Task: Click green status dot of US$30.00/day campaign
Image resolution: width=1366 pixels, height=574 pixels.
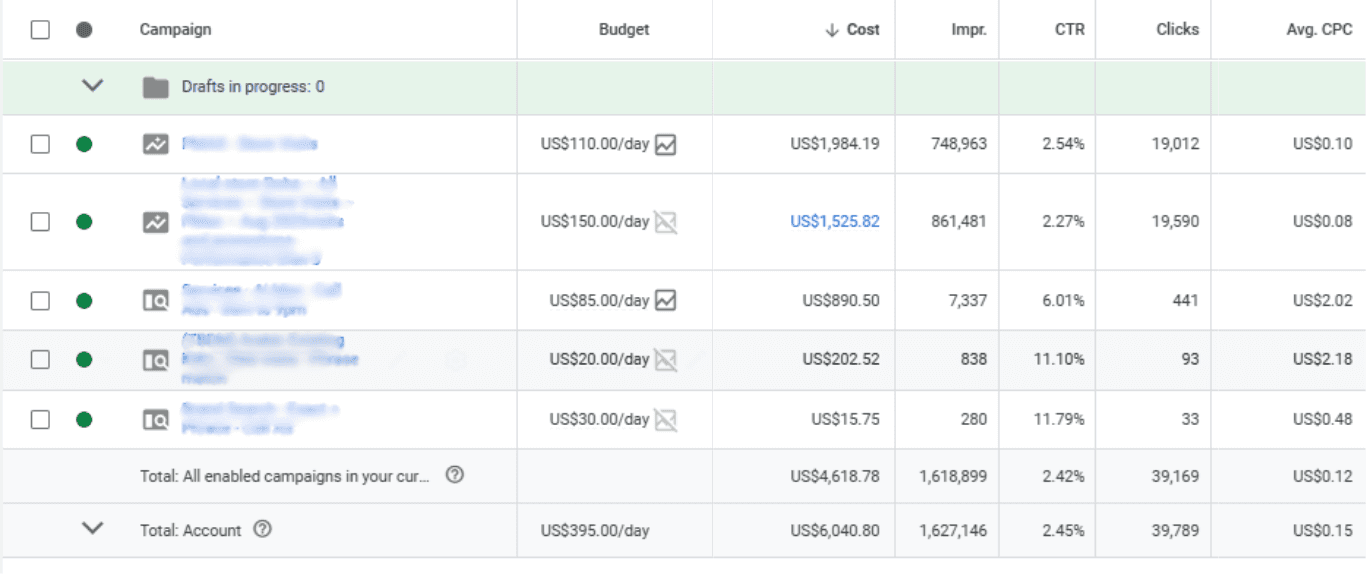Action: [x=84, y=420]
